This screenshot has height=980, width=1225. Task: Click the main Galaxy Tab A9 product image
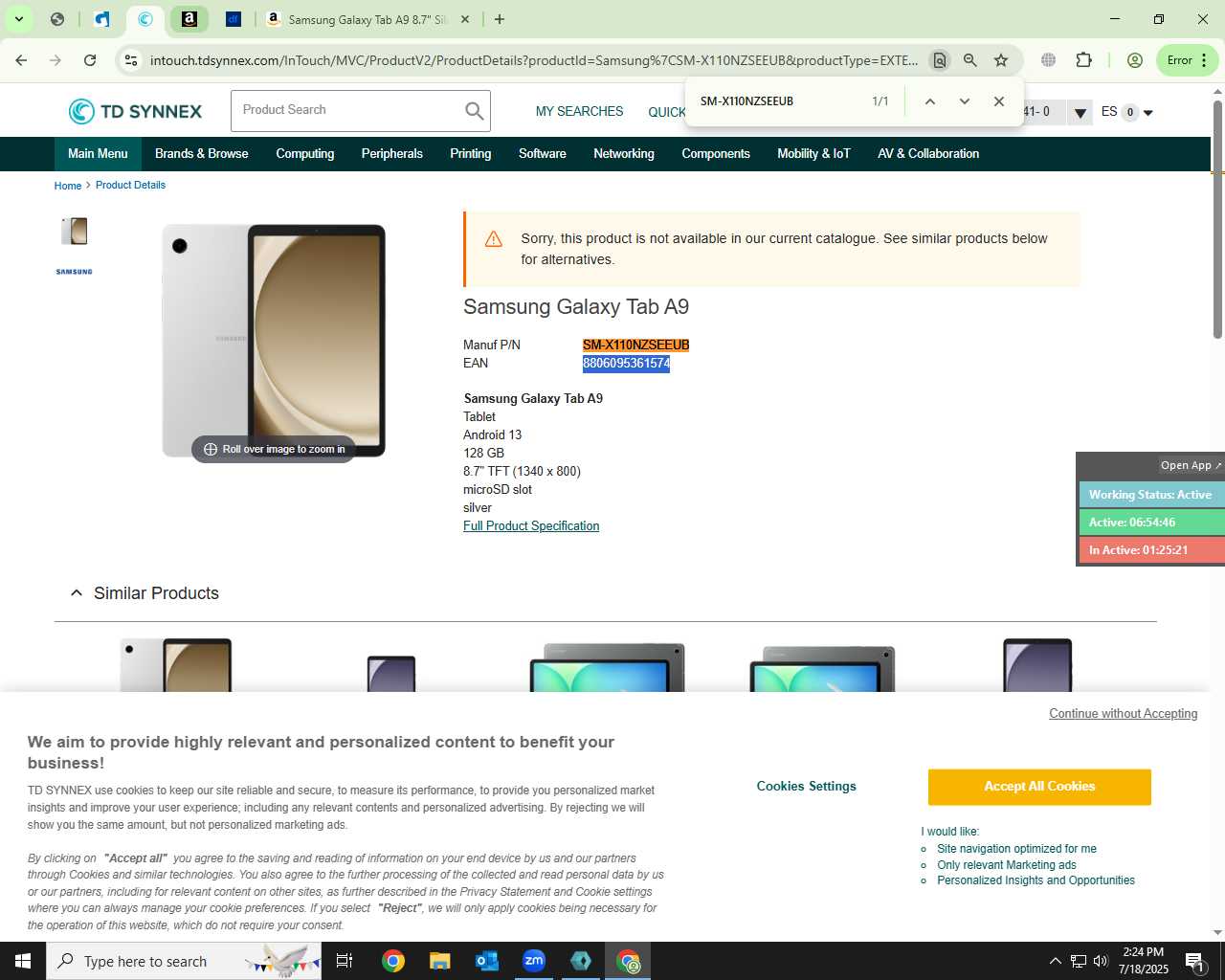point(274,341)
